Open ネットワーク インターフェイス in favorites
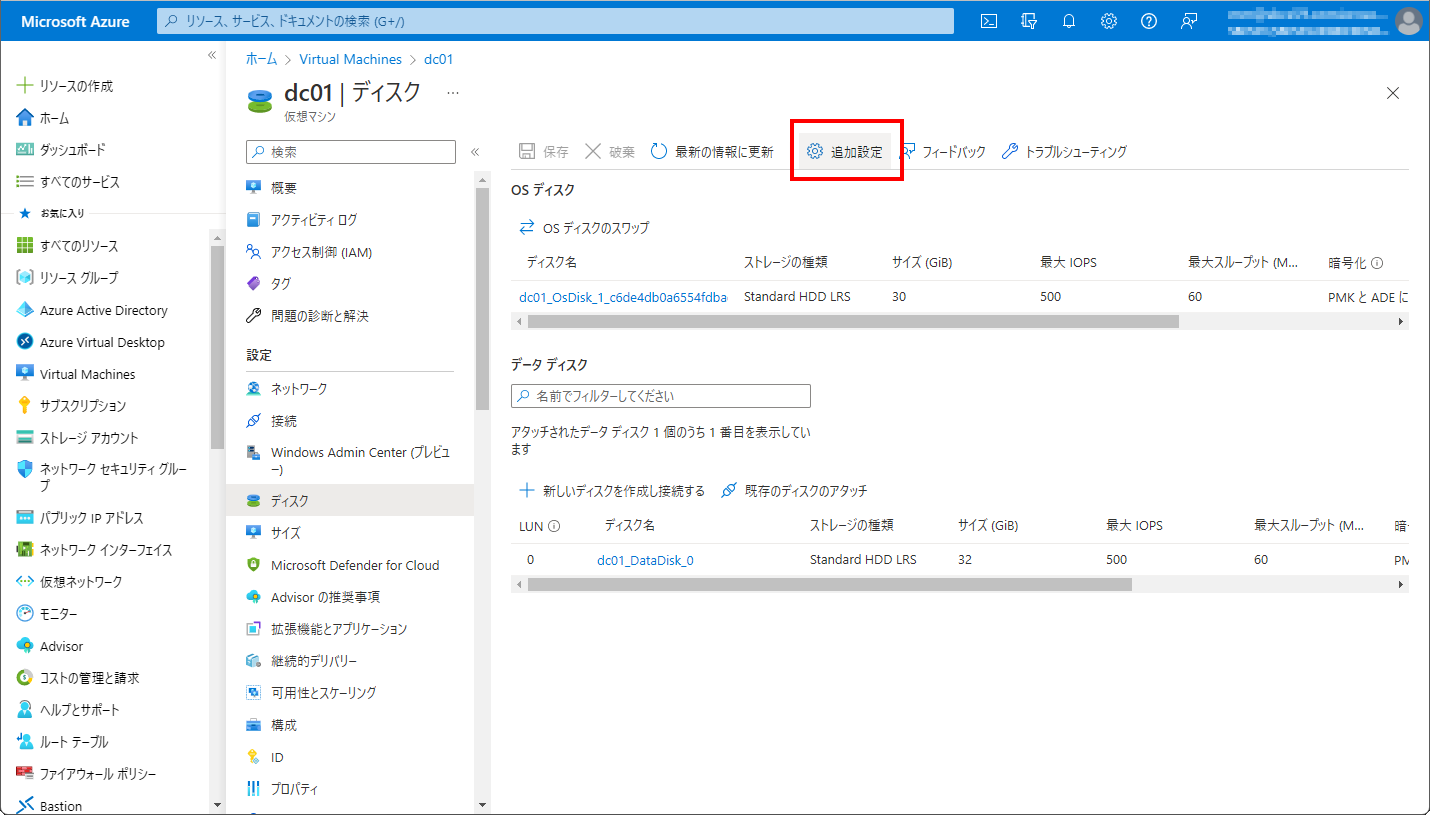The image size is (1430, 815). tap(106, 550)
